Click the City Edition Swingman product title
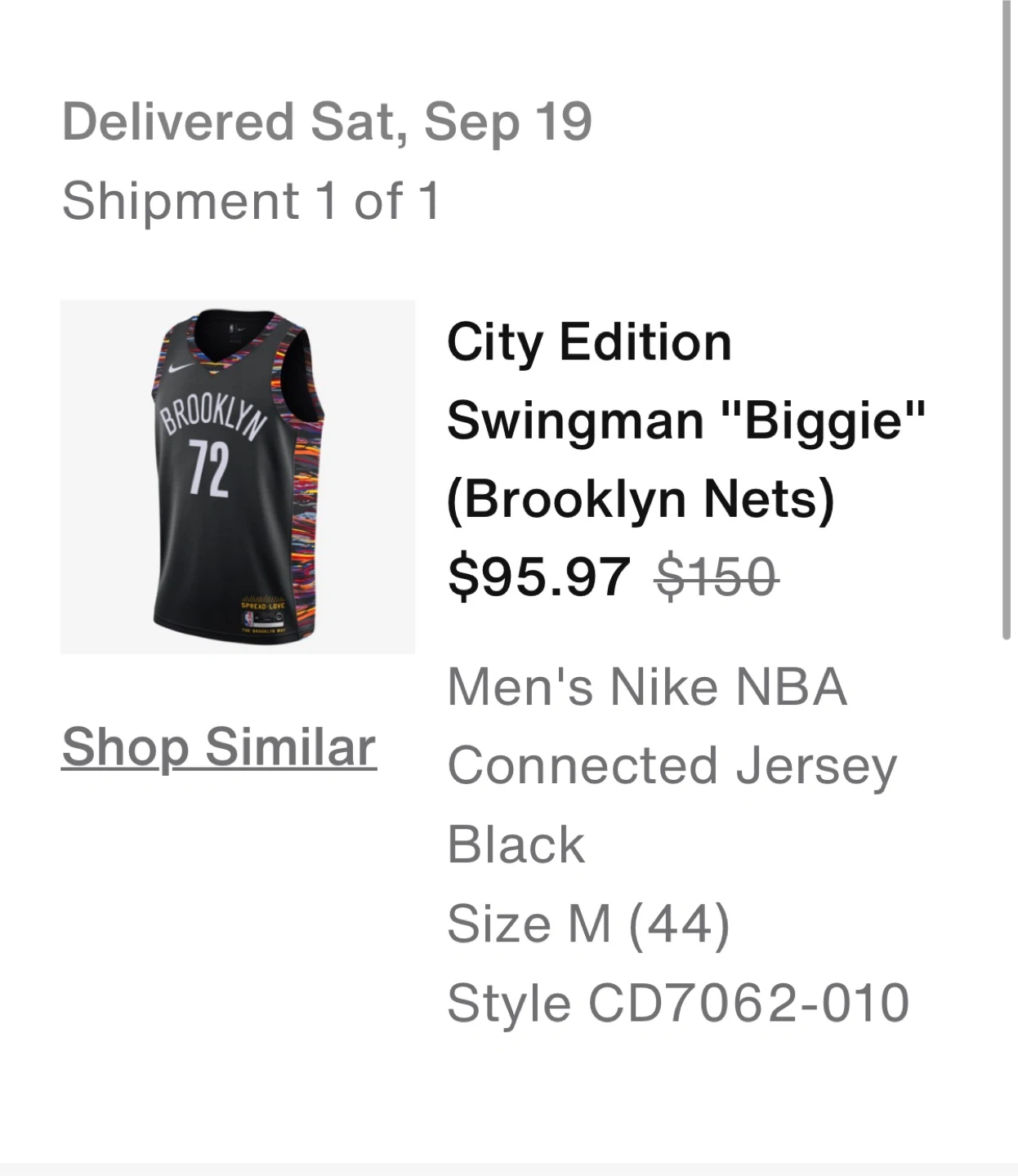 point(588,341)
